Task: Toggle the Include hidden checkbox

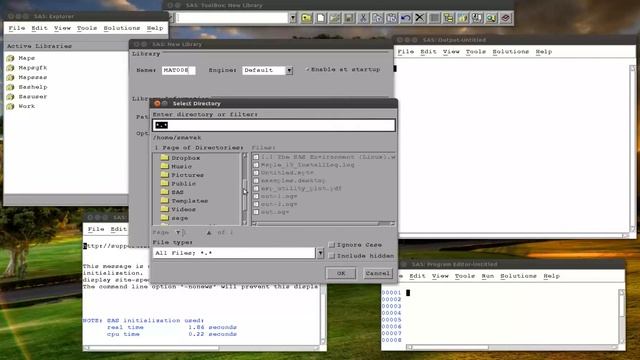Action: (332, 256)
